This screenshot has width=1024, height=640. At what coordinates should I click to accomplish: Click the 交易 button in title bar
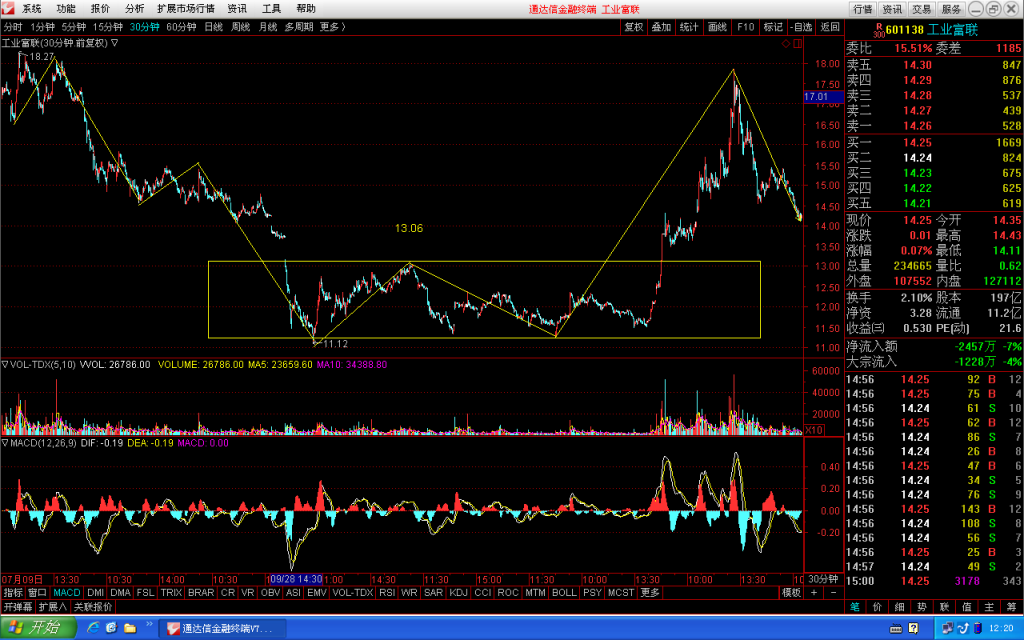921,9
